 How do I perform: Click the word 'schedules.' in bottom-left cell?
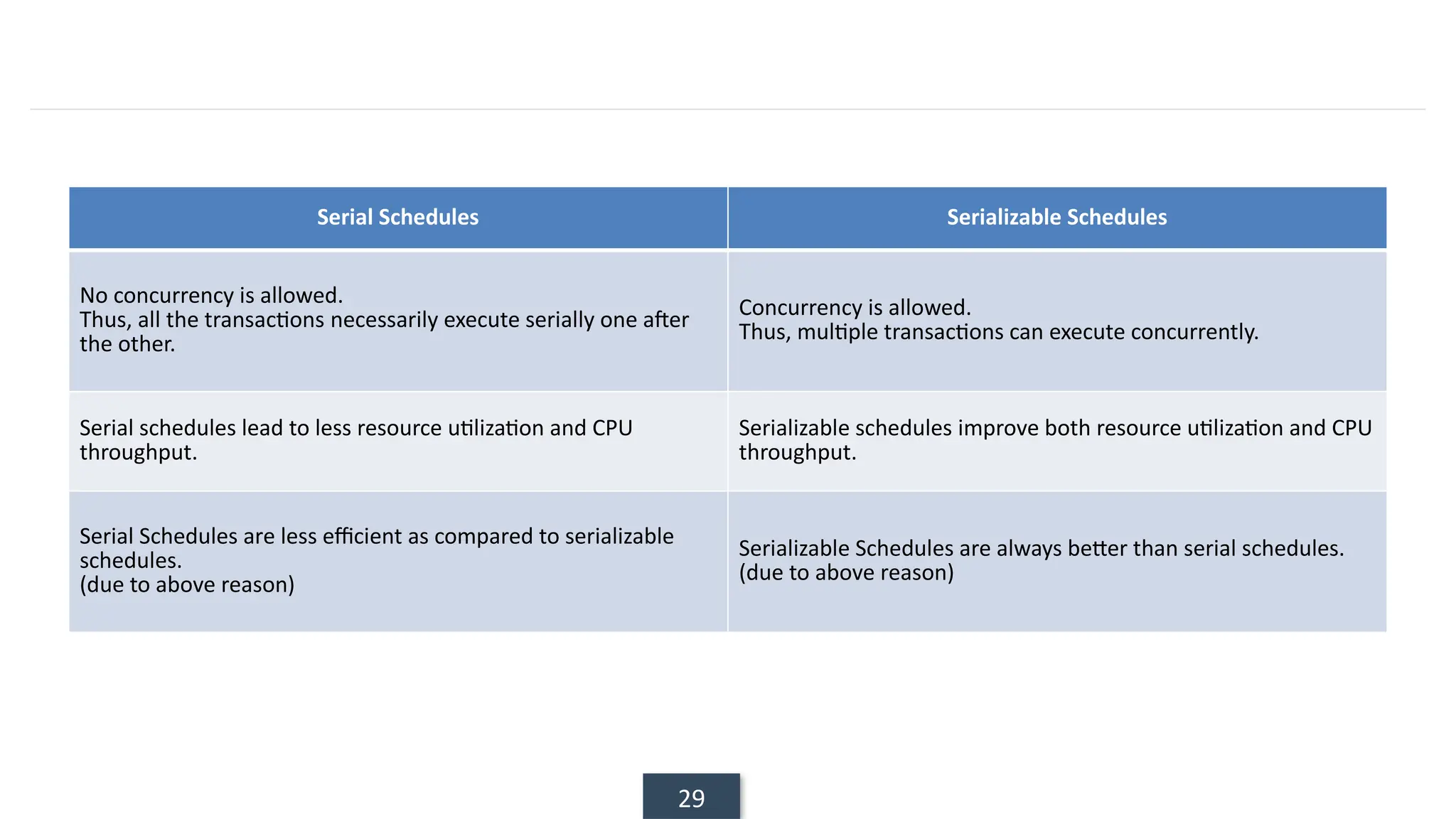coord(131,561)
